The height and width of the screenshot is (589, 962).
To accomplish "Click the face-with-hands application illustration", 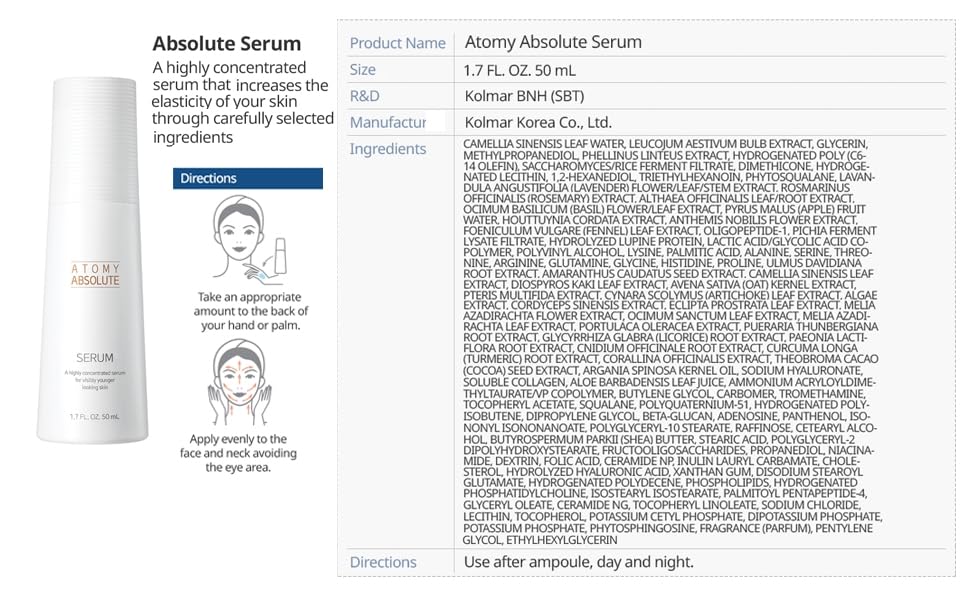I will click(240, 383).
